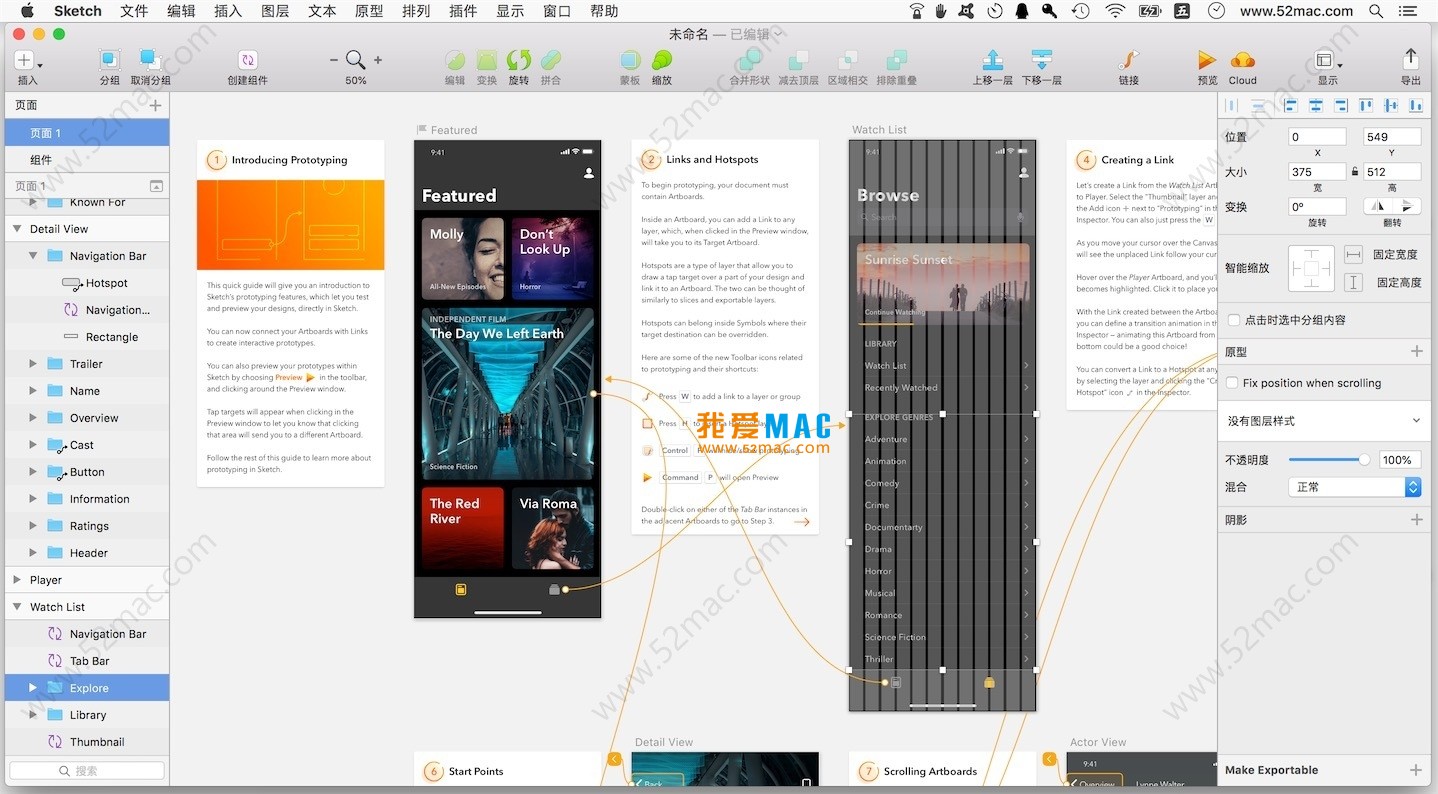
Task: Add a new page with plus icon
Action: (155, 105)
